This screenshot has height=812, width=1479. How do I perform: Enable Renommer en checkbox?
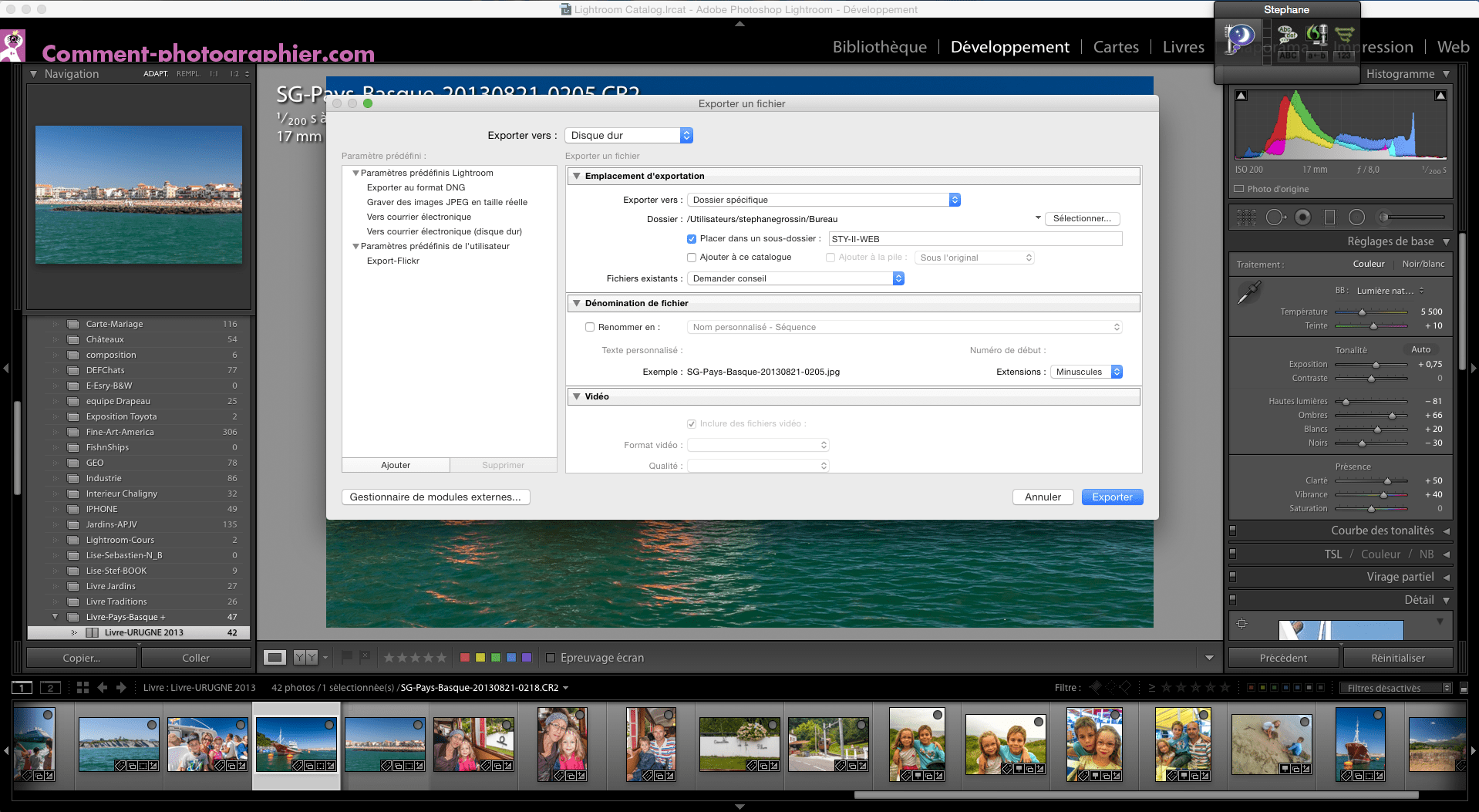(590, 327)
